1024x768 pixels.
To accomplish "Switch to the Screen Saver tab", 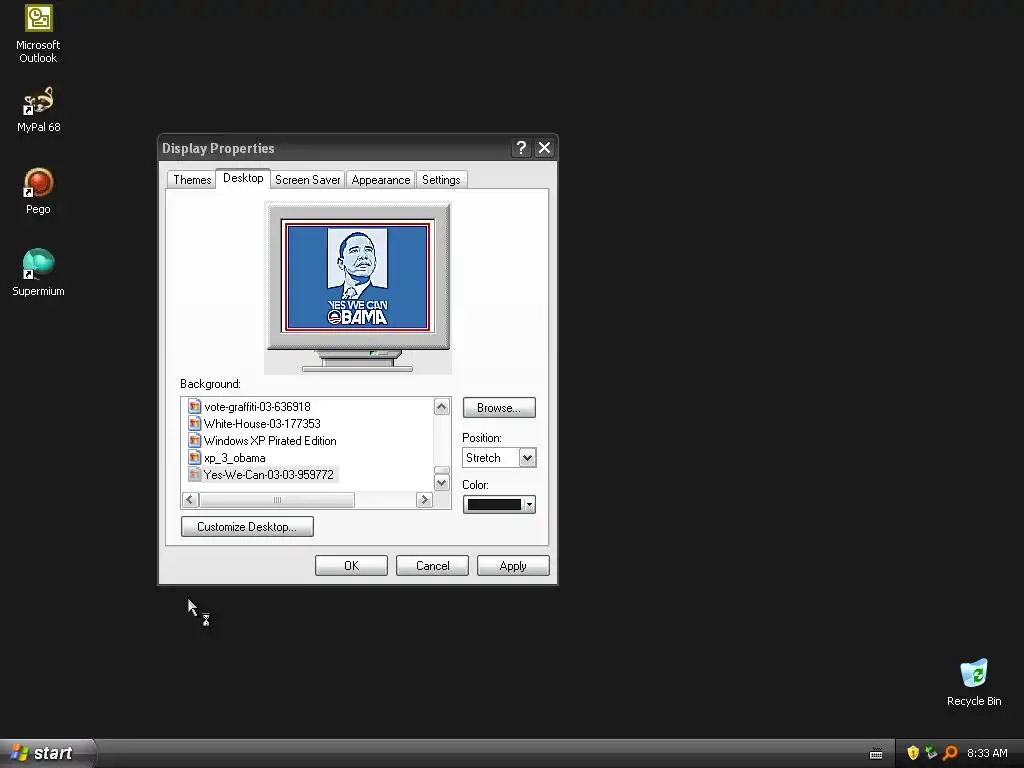I will pos(308,180).
